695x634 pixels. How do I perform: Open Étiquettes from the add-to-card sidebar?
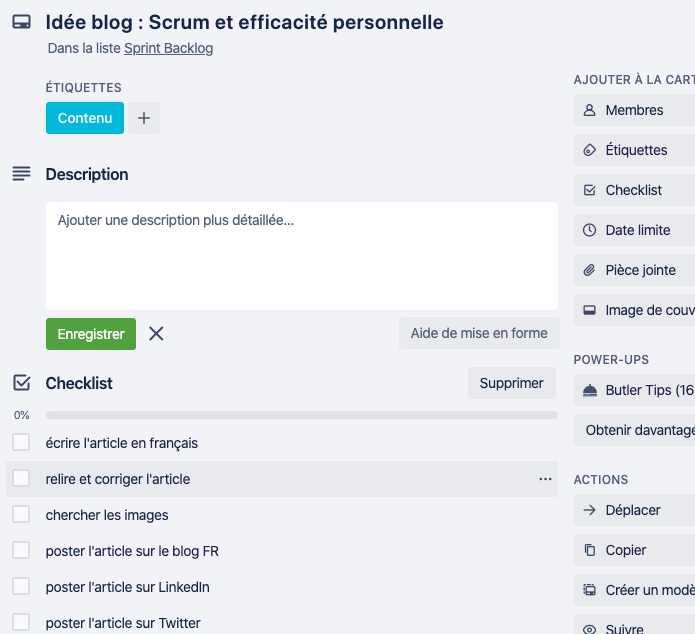[634, 150]
